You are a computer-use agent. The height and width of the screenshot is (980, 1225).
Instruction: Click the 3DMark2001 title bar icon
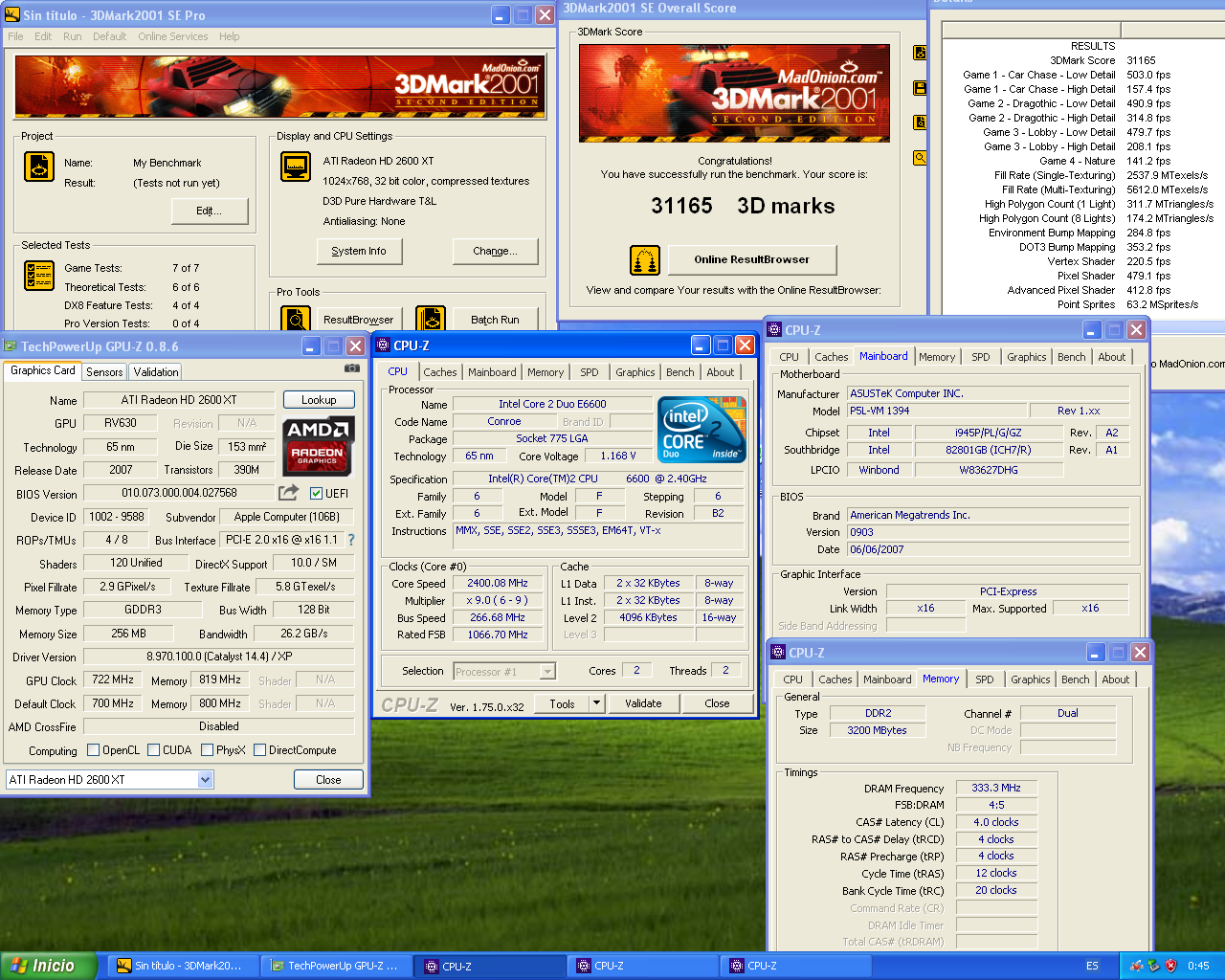point(12,15)
